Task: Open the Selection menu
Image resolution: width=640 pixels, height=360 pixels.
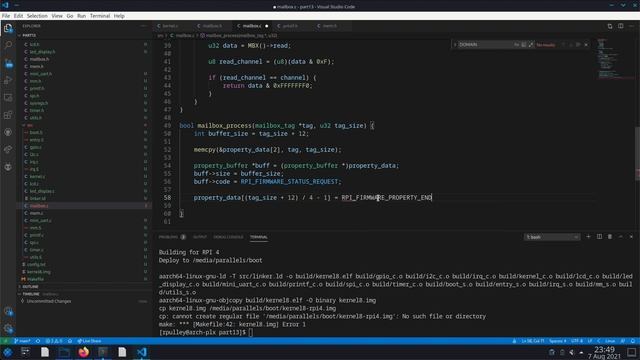Action: point(37,16)
